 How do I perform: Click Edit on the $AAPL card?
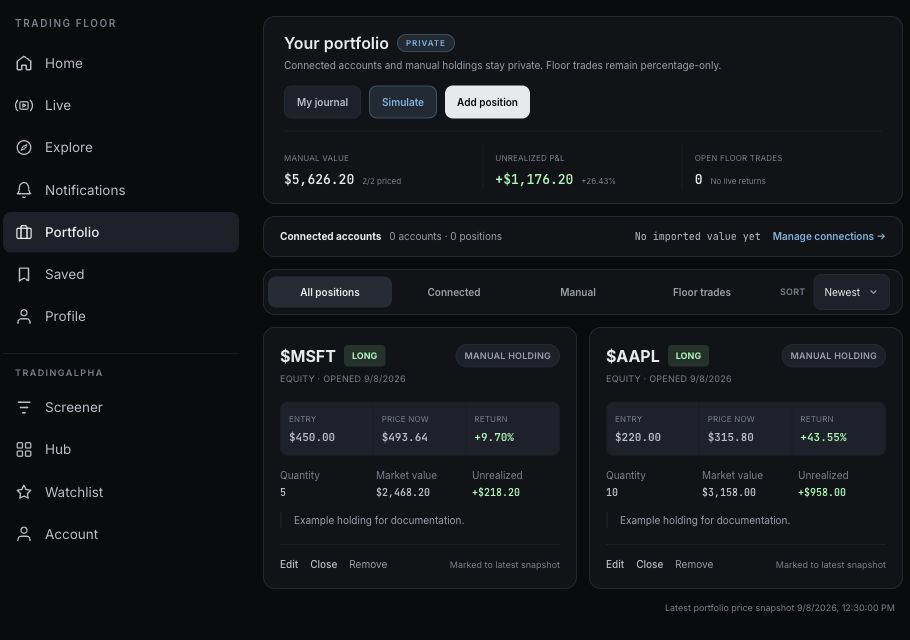point(615,564)
